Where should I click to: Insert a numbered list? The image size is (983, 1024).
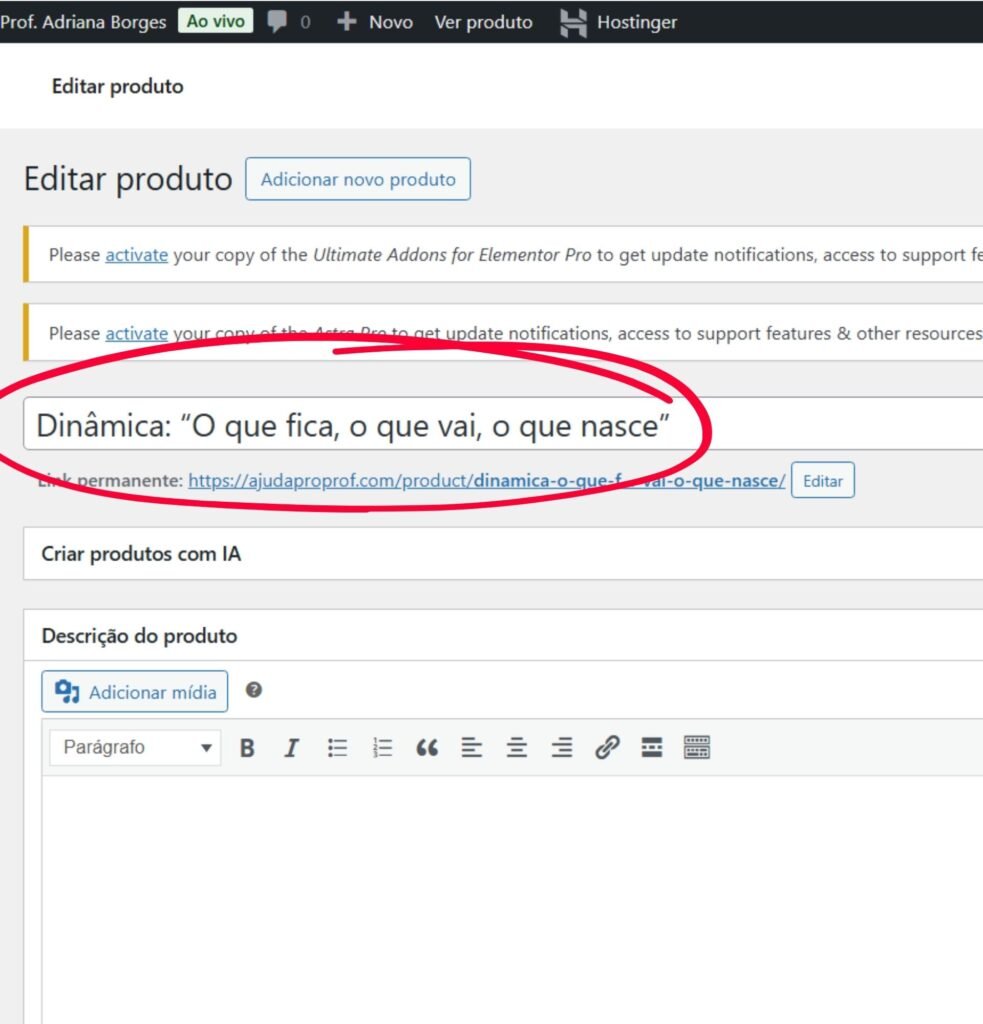(x=382, y=748)
